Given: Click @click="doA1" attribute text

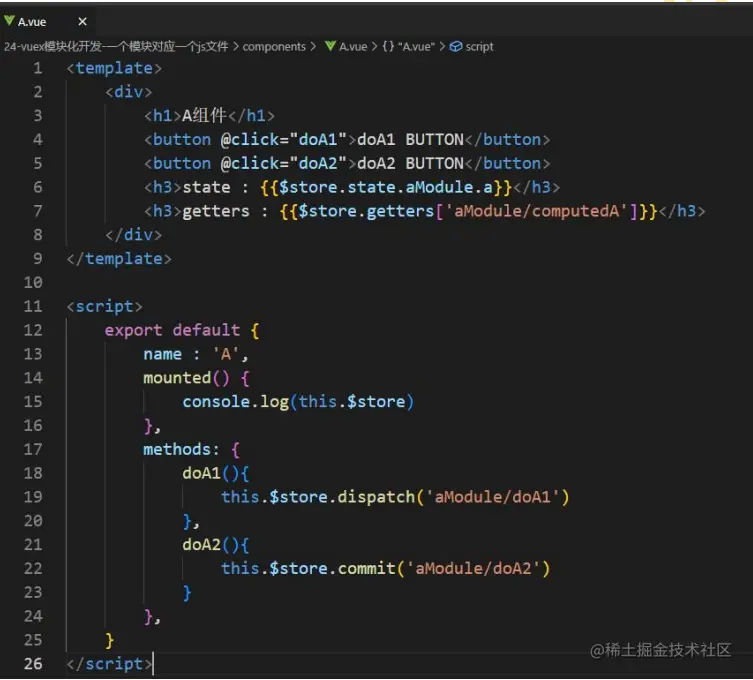Looking at the screenshot, I should pos(284,140).
